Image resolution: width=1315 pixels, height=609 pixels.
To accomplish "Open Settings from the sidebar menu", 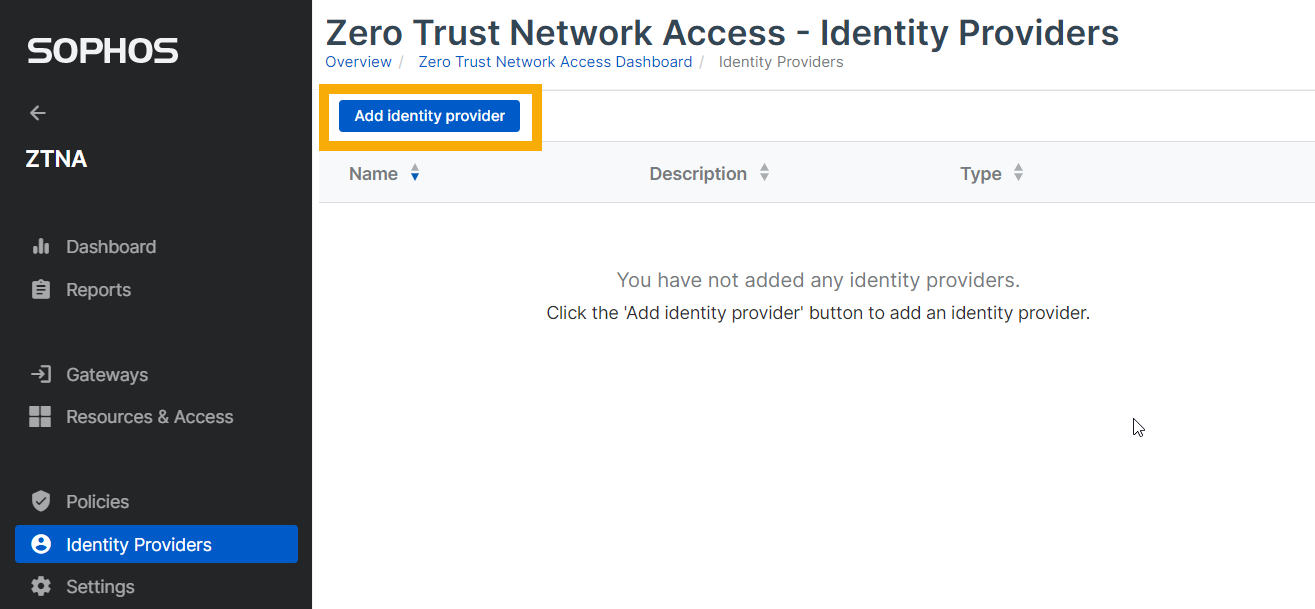I will [x=100, y=586].
